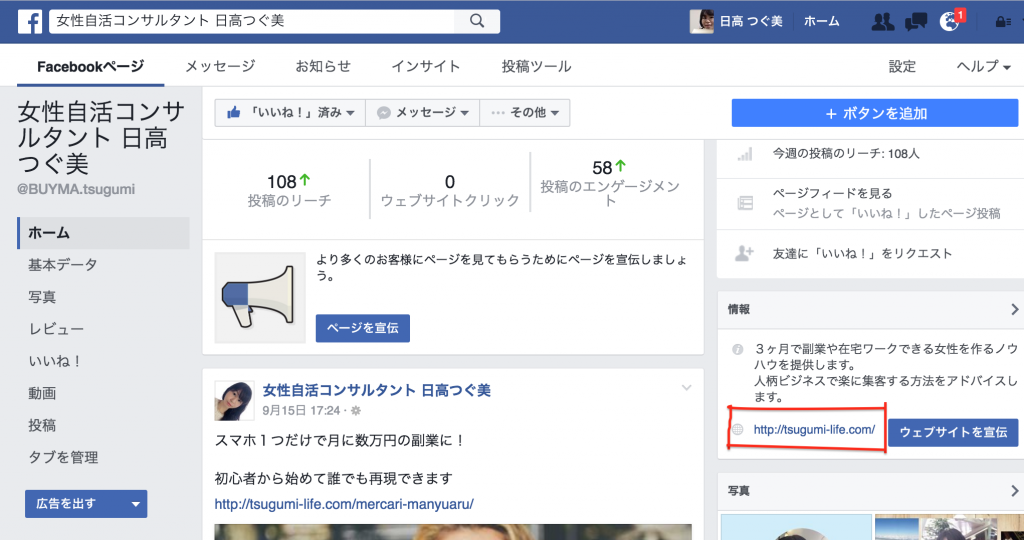Click ページを宣伝 button
Screen dimensions: 1024x540
(363, 328)
